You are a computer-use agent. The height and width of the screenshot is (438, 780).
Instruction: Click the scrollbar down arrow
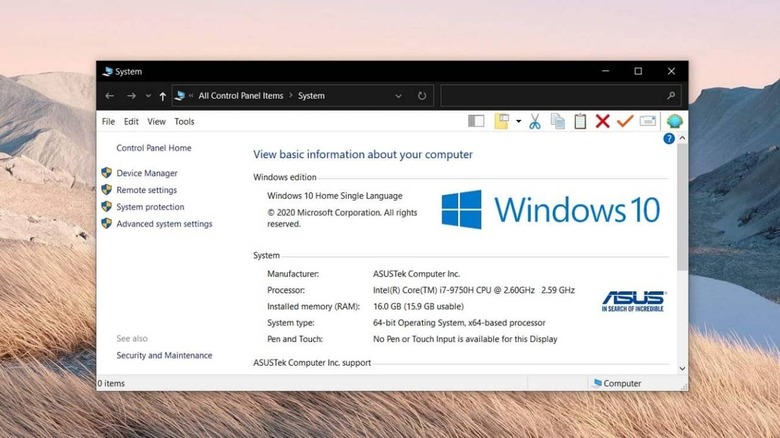pos(682,369)
